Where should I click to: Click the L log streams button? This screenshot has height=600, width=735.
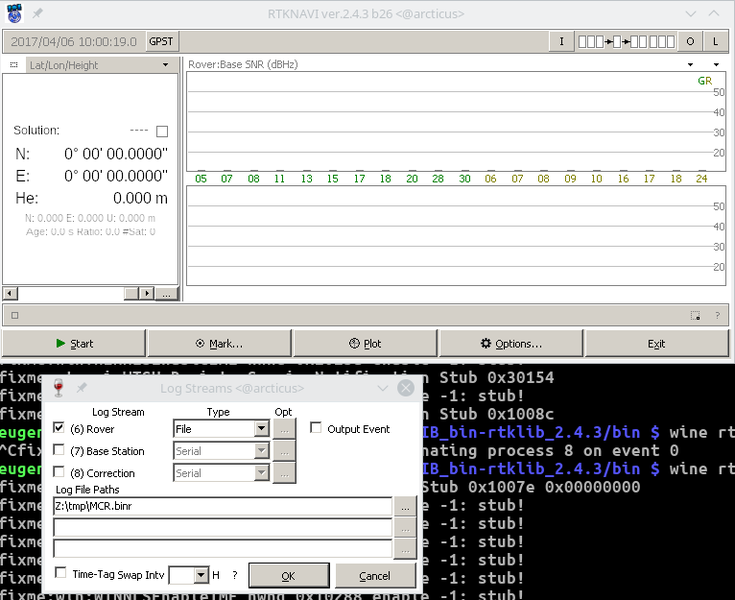pyautogui.click(x=716, y=42)
